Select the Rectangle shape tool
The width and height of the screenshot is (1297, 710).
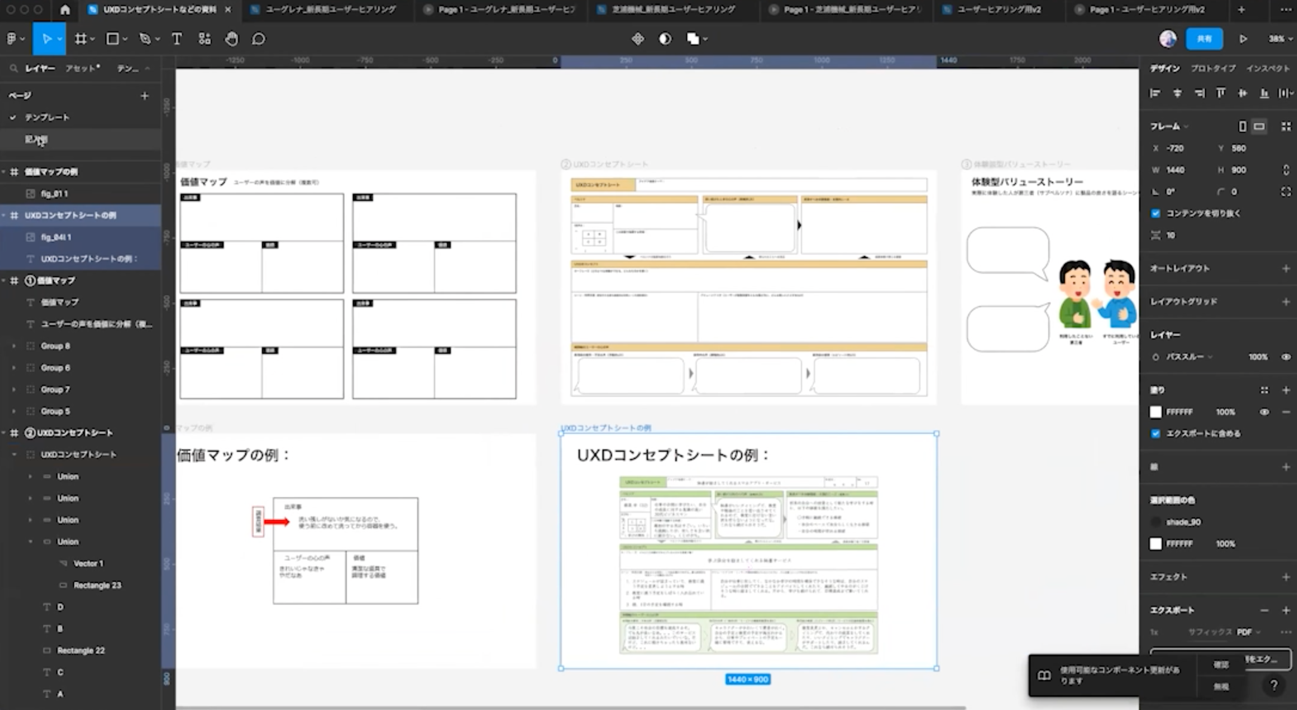point(112,39)
